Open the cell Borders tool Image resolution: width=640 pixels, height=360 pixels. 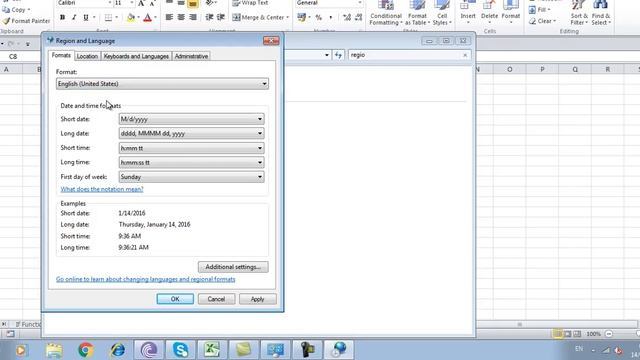click(108, 18)
